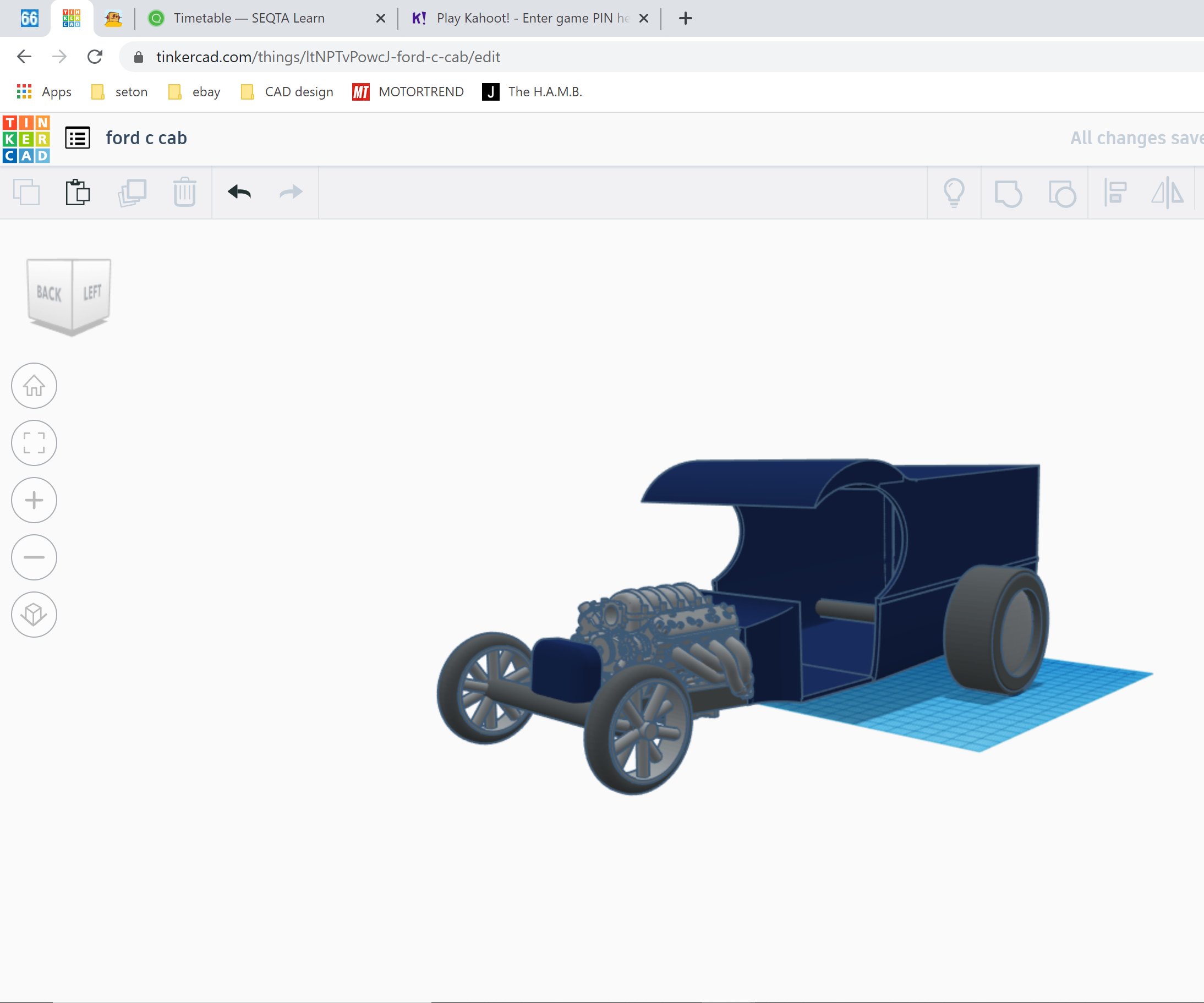Click the Copy toolbar icon

(x=26, y=192)
